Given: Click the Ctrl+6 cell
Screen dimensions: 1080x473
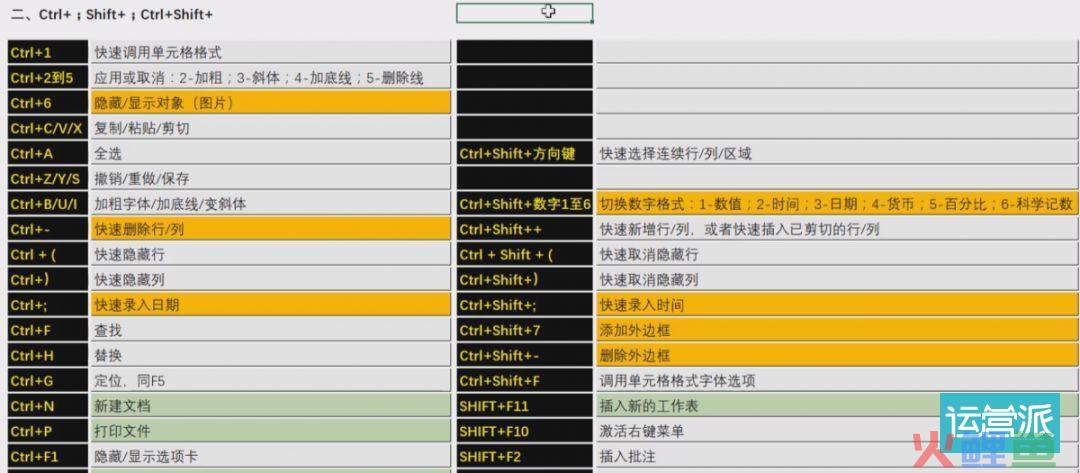Looking at the screenshot, I should [48, 103].
